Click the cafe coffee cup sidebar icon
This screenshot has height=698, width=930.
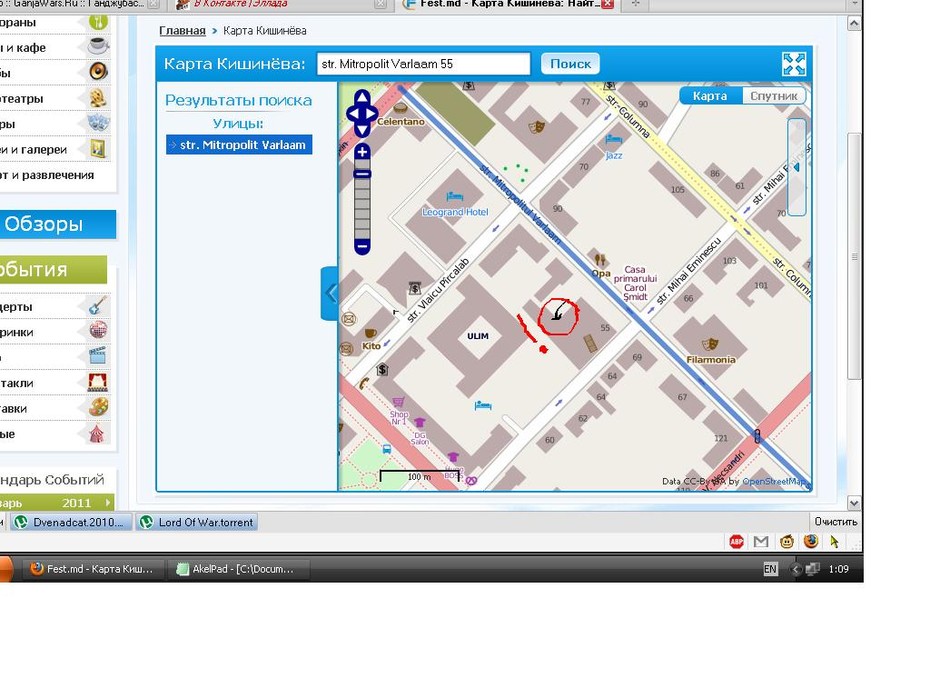point(98,46)
